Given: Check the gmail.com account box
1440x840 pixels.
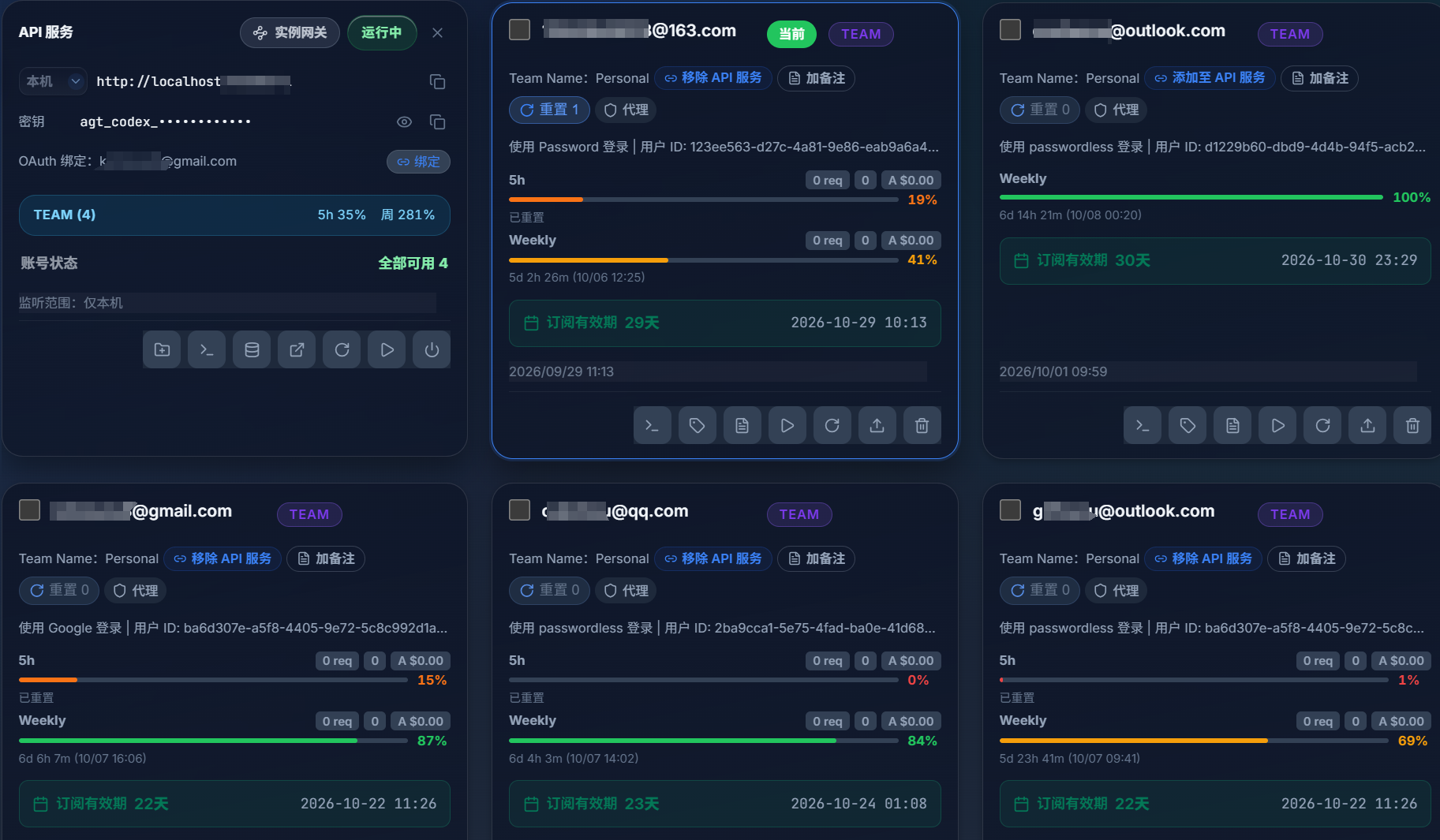Looking at the screenshot, I should tap(29, 510).
